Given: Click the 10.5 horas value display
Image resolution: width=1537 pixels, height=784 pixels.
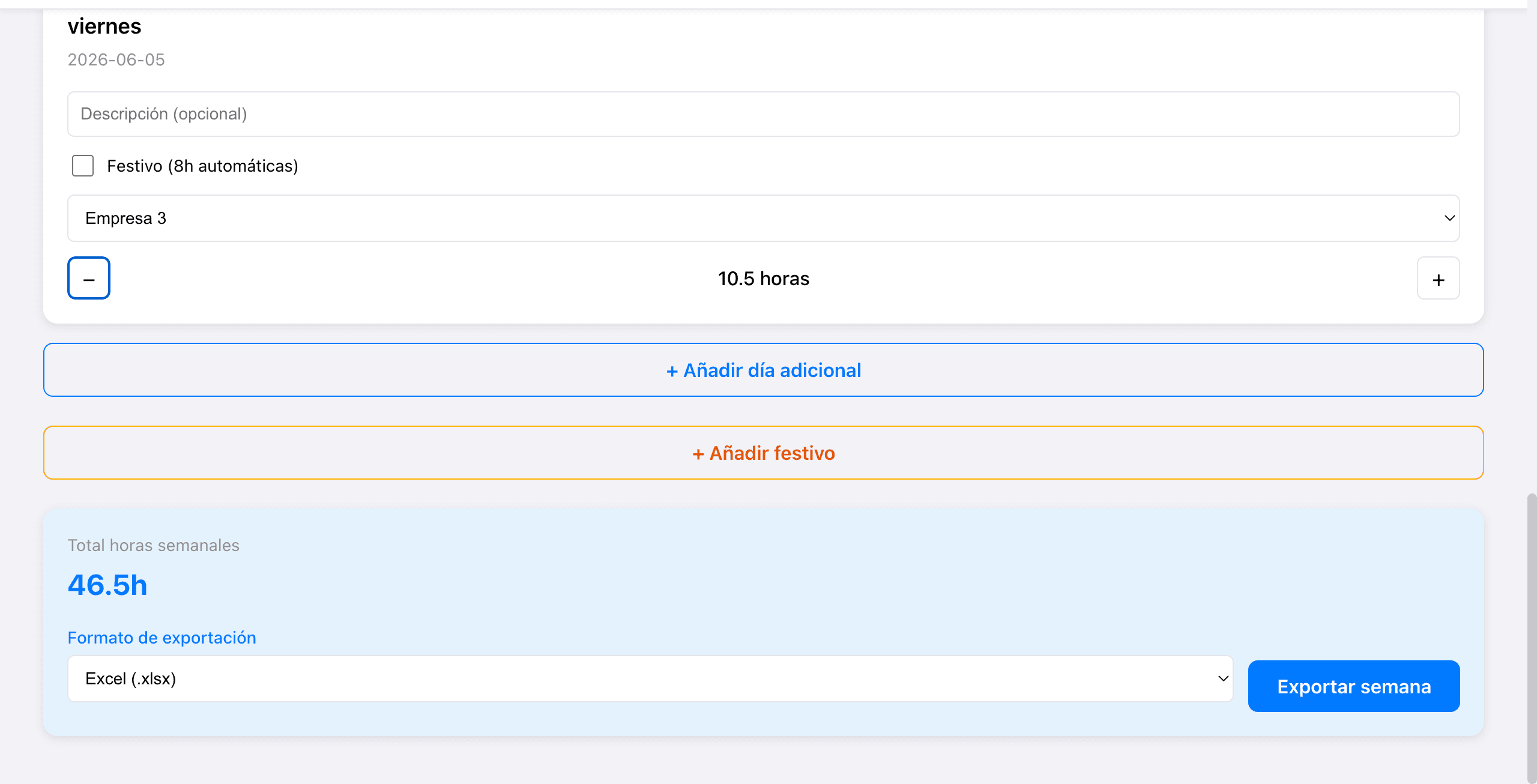Looking at the screenshot, I should tap(764, 279).
